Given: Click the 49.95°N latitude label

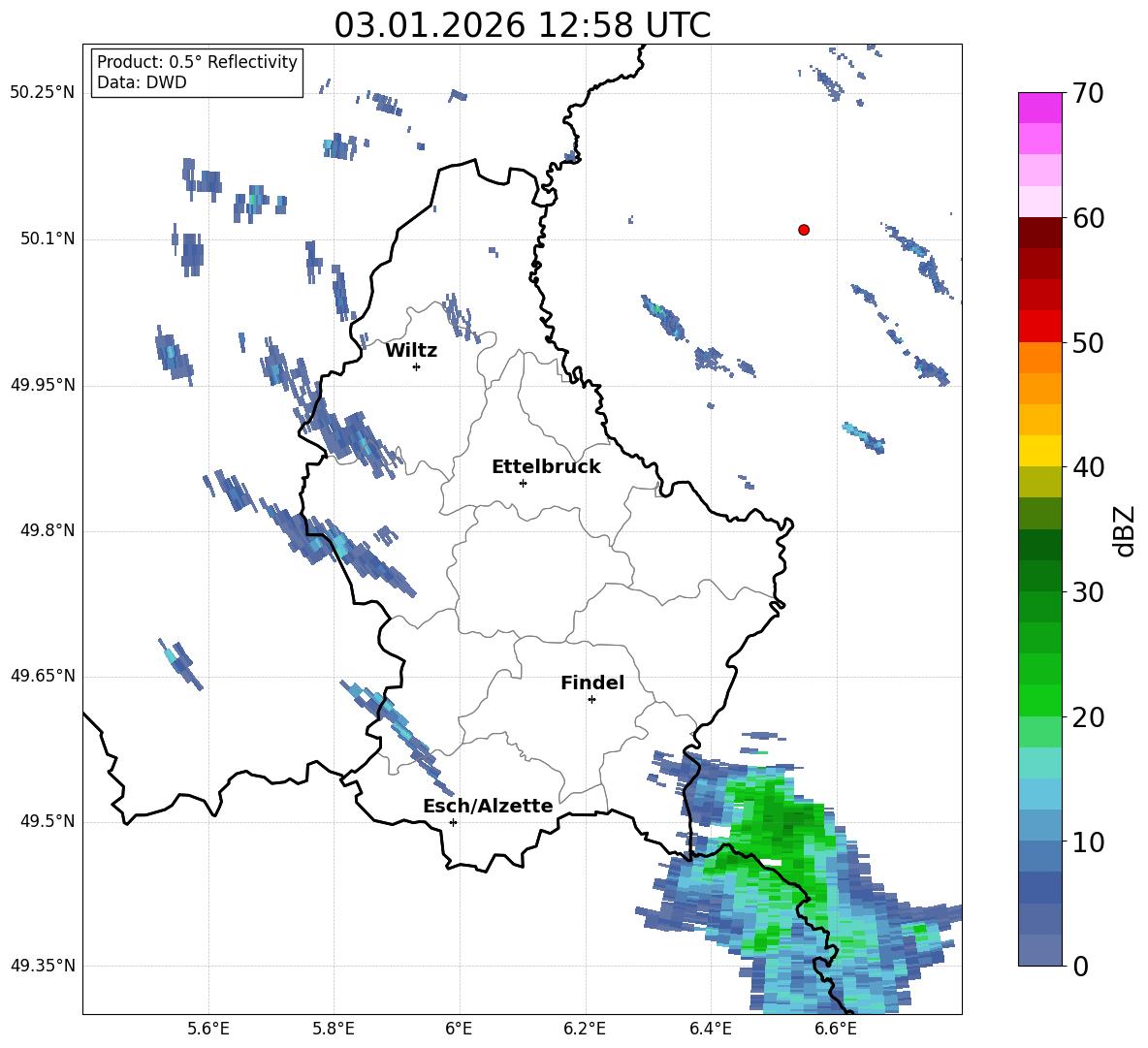Looking at the screenshot, I should click(x=43, y=385).
